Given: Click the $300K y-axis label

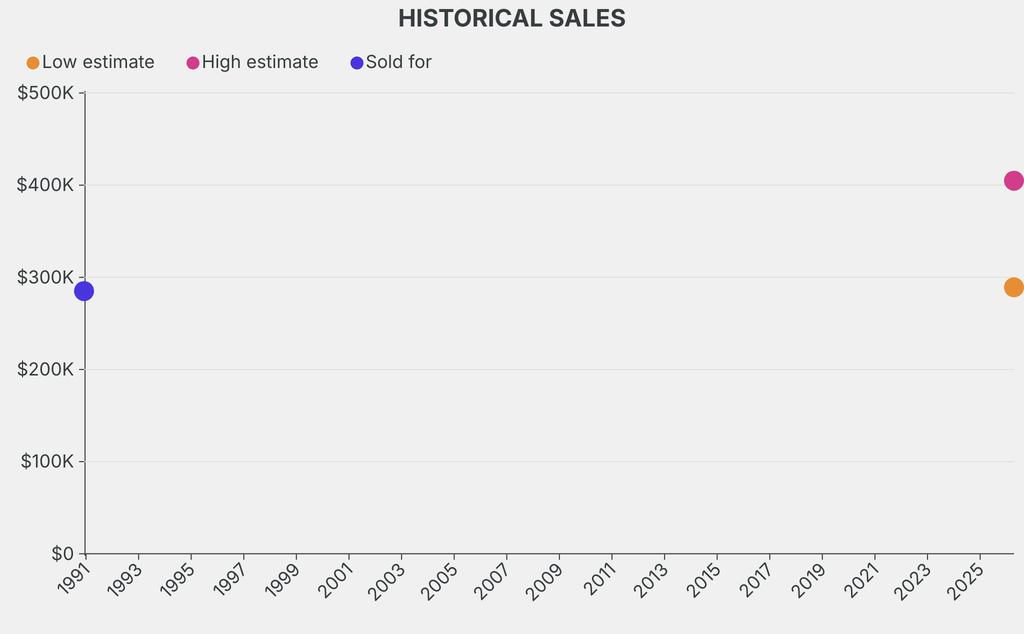Looking at the screenshot, I should pyautogui.click(x=46, y=277).
